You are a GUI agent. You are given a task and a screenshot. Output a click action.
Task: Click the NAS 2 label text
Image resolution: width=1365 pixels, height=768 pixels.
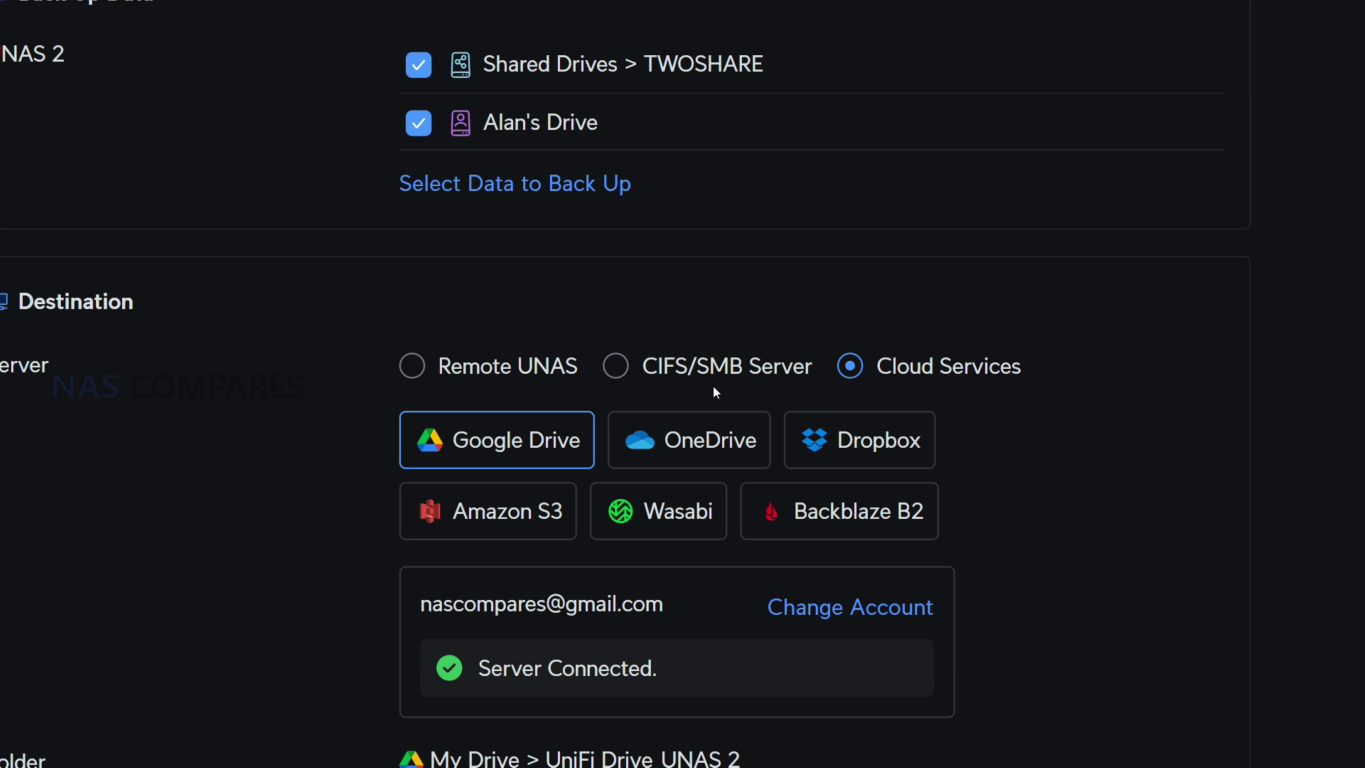(32, 54)
